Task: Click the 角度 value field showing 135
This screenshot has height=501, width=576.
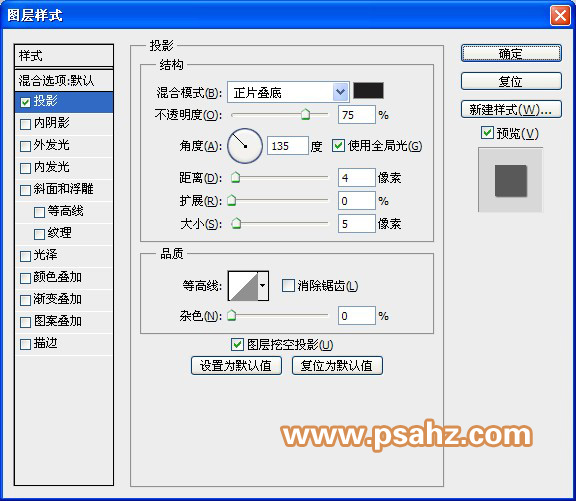Action: pyautogui.click(x=288, y=146)
